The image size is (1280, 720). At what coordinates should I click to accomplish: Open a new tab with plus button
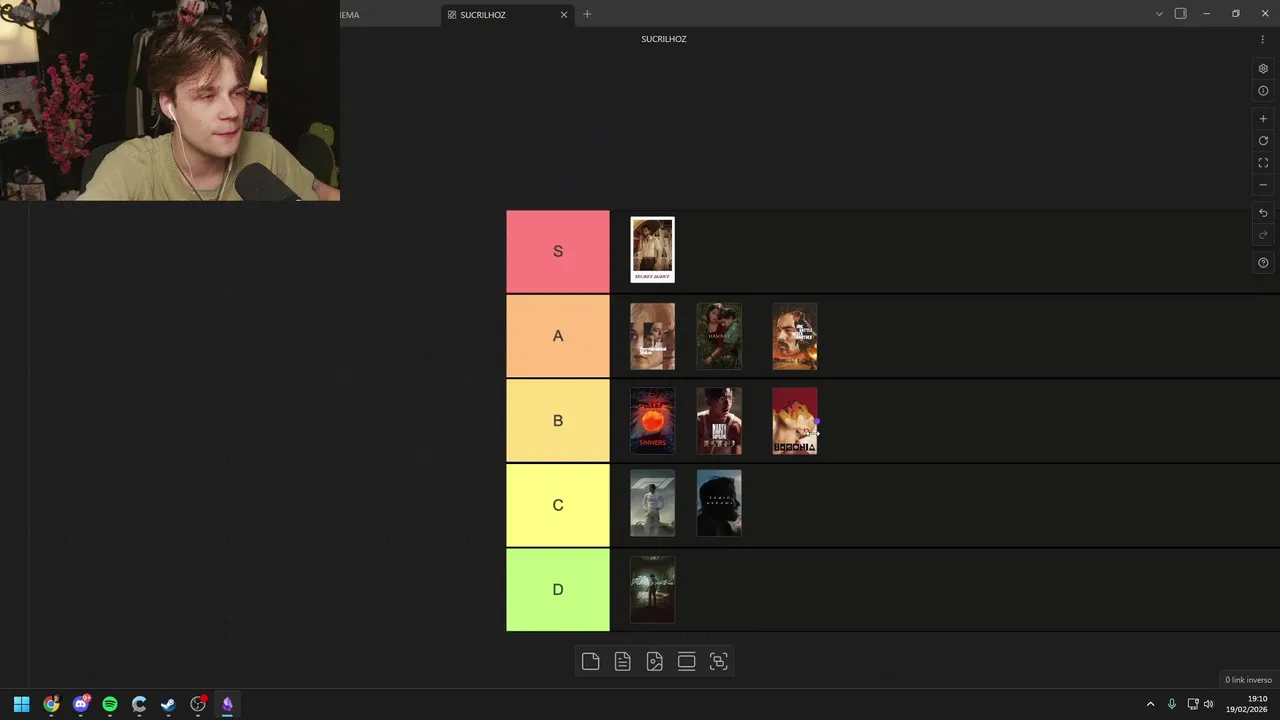tap(587, 14)
